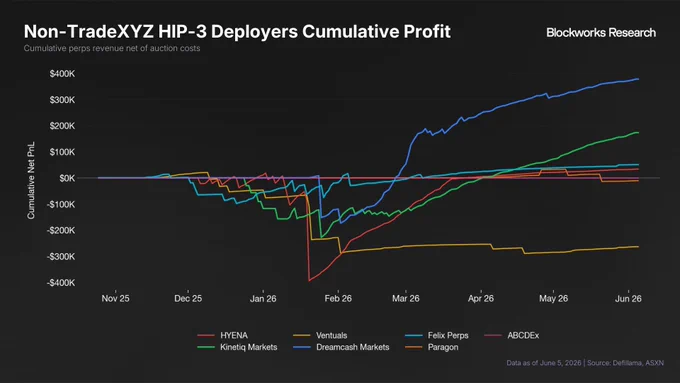Select the Felix Perps legend label
This screenshot has height=383, width=680.
(448, 336)
